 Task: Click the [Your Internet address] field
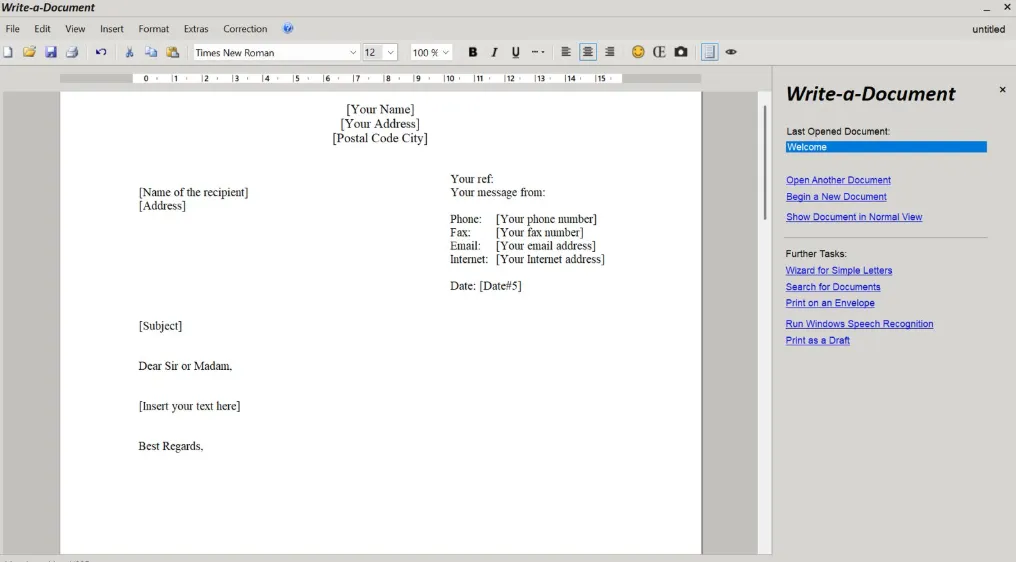pyautogui.click(x=550, y=259)
